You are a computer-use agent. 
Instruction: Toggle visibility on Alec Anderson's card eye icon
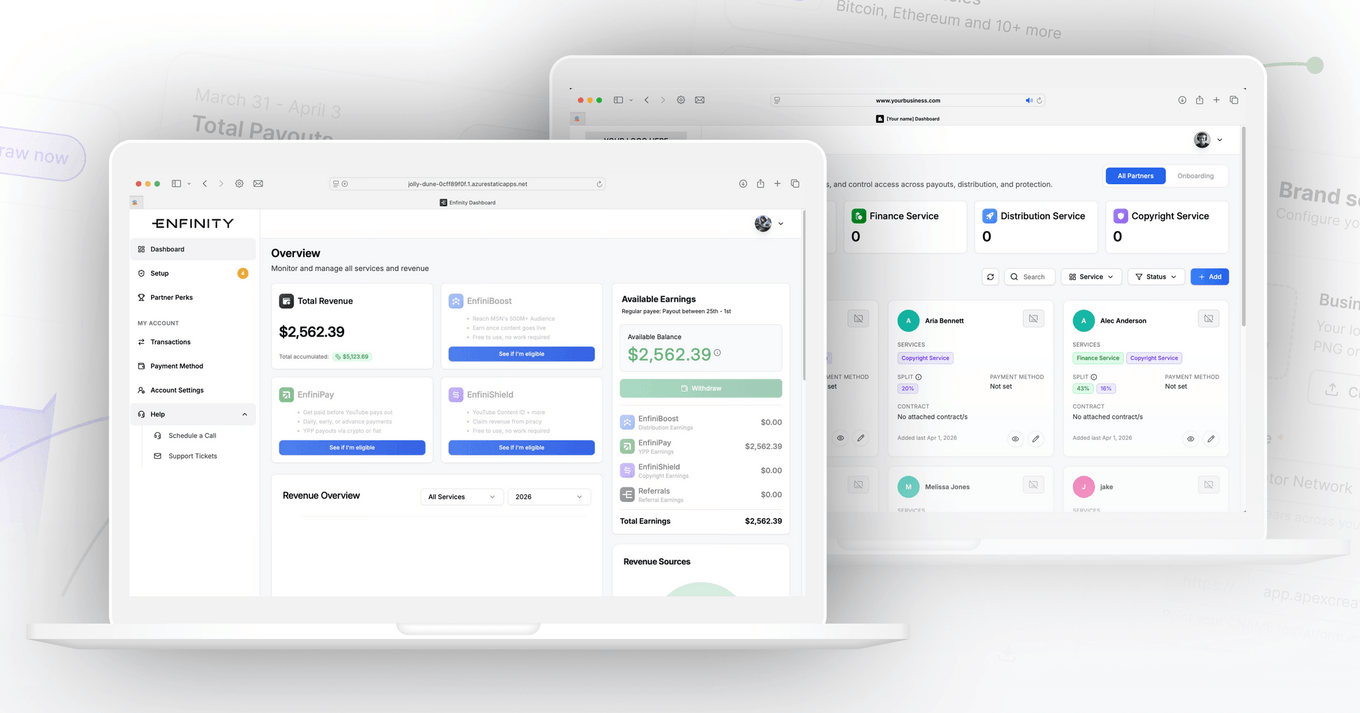coord(1190,439)
